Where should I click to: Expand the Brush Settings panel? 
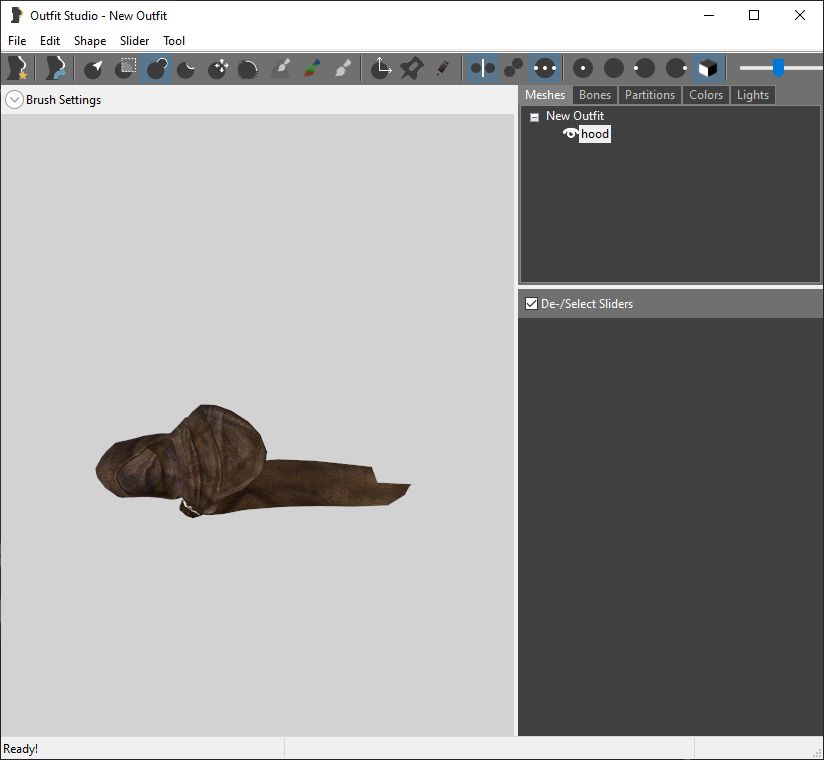(x=14, y=99)
